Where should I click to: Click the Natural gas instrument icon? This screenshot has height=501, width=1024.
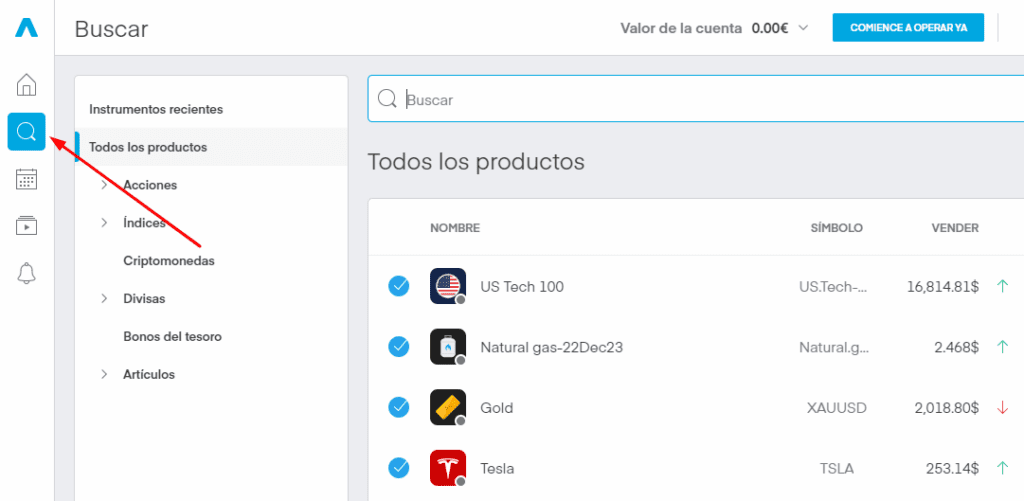pyautogui.click(x=448, y=347)
